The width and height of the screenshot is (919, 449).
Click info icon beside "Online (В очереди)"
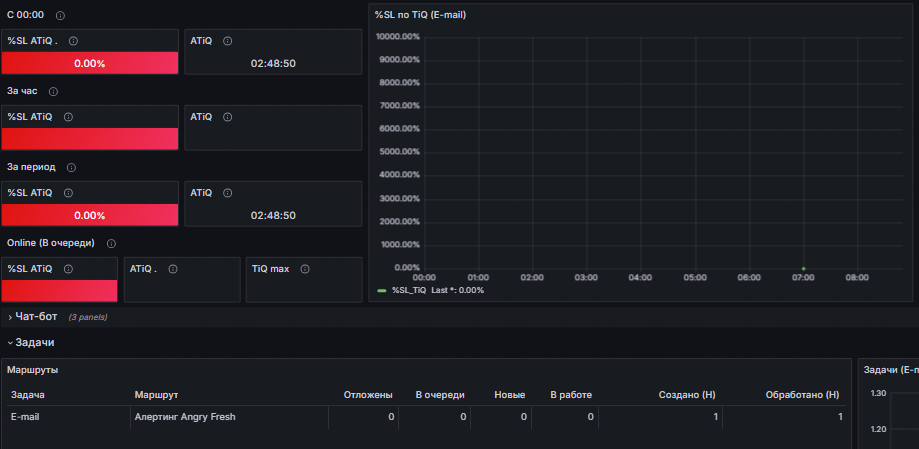coord(111,243)
